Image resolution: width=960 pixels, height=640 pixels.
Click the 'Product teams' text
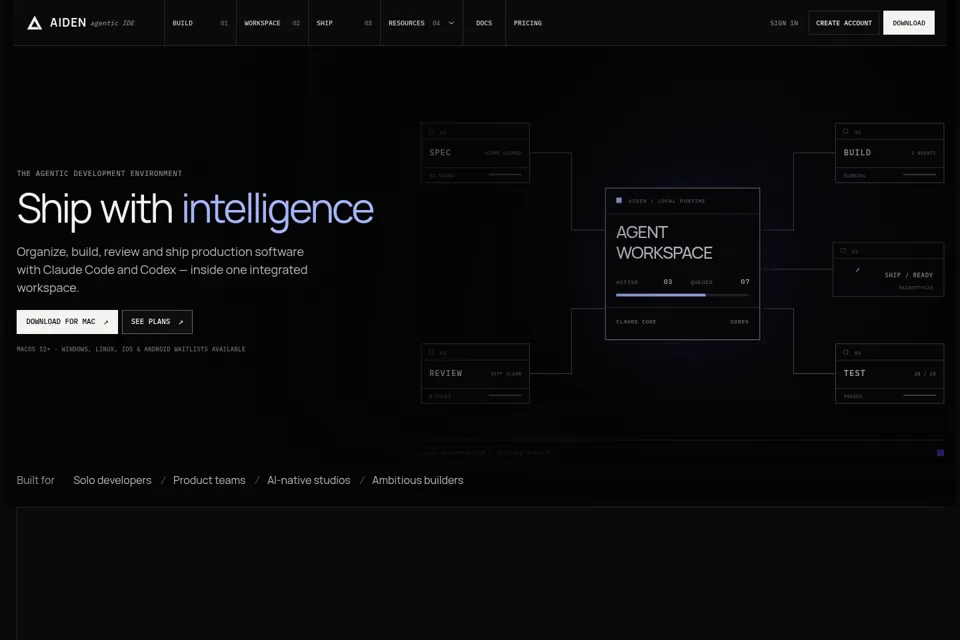point(209,480)
